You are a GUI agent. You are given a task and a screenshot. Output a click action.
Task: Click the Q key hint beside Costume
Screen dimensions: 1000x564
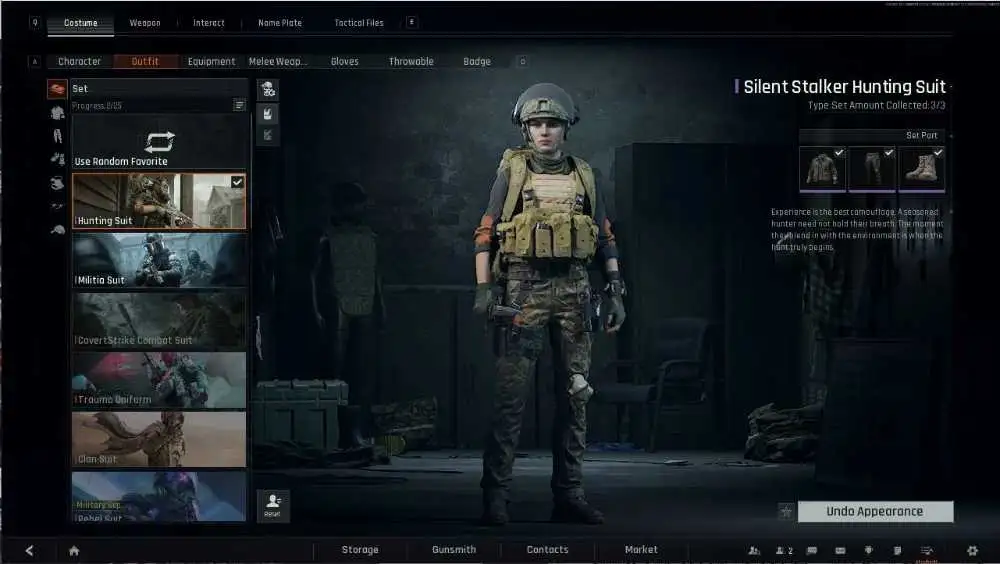pos(35,22)
